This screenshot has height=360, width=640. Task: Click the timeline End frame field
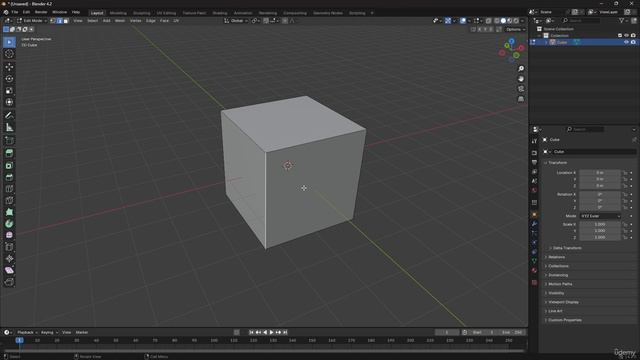[511, 333]
